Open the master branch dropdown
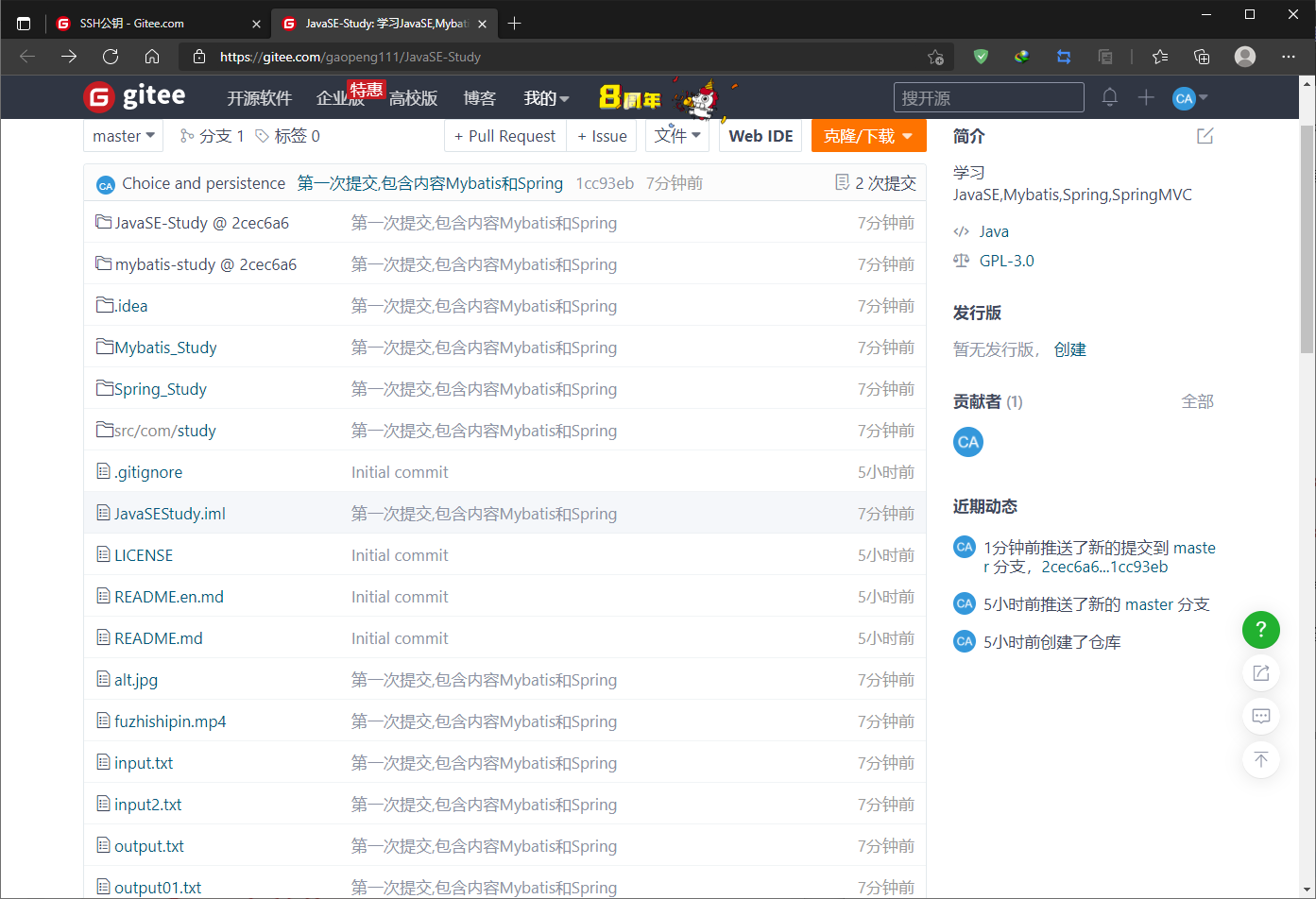 (x=124, y=136)
